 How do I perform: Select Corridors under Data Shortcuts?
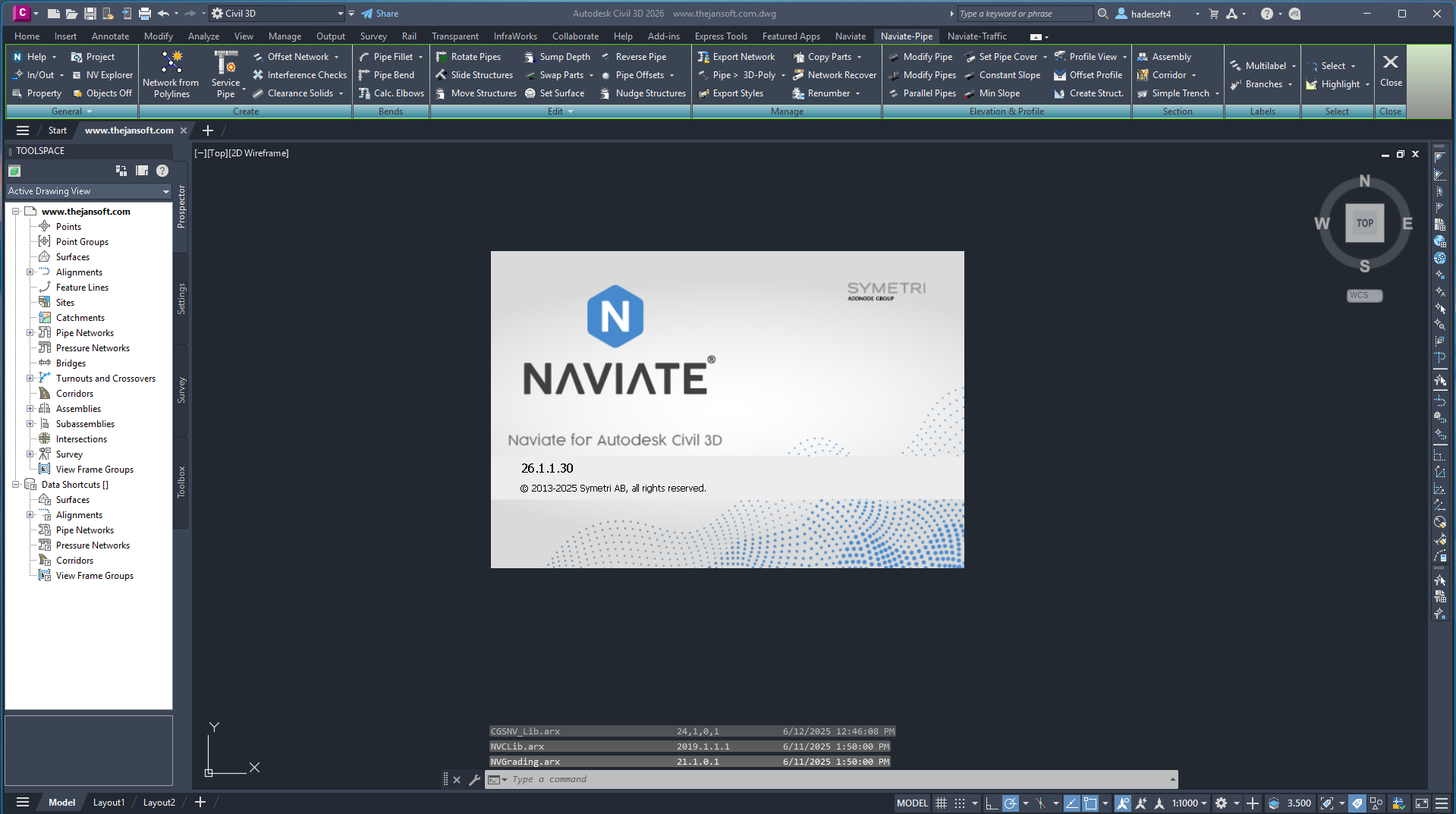(x=74, y=561)
